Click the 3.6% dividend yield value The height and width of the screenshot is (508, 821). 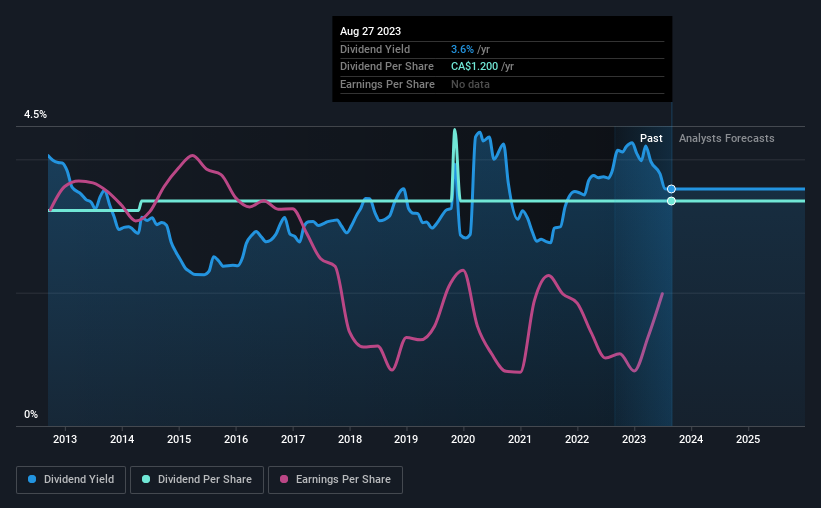click(462, 49)
